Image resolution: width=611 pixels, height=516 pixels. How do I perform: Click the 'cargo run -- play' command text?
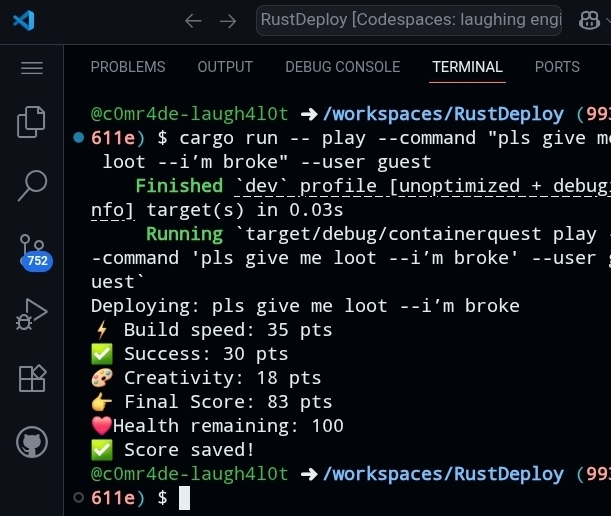[272, 138]
